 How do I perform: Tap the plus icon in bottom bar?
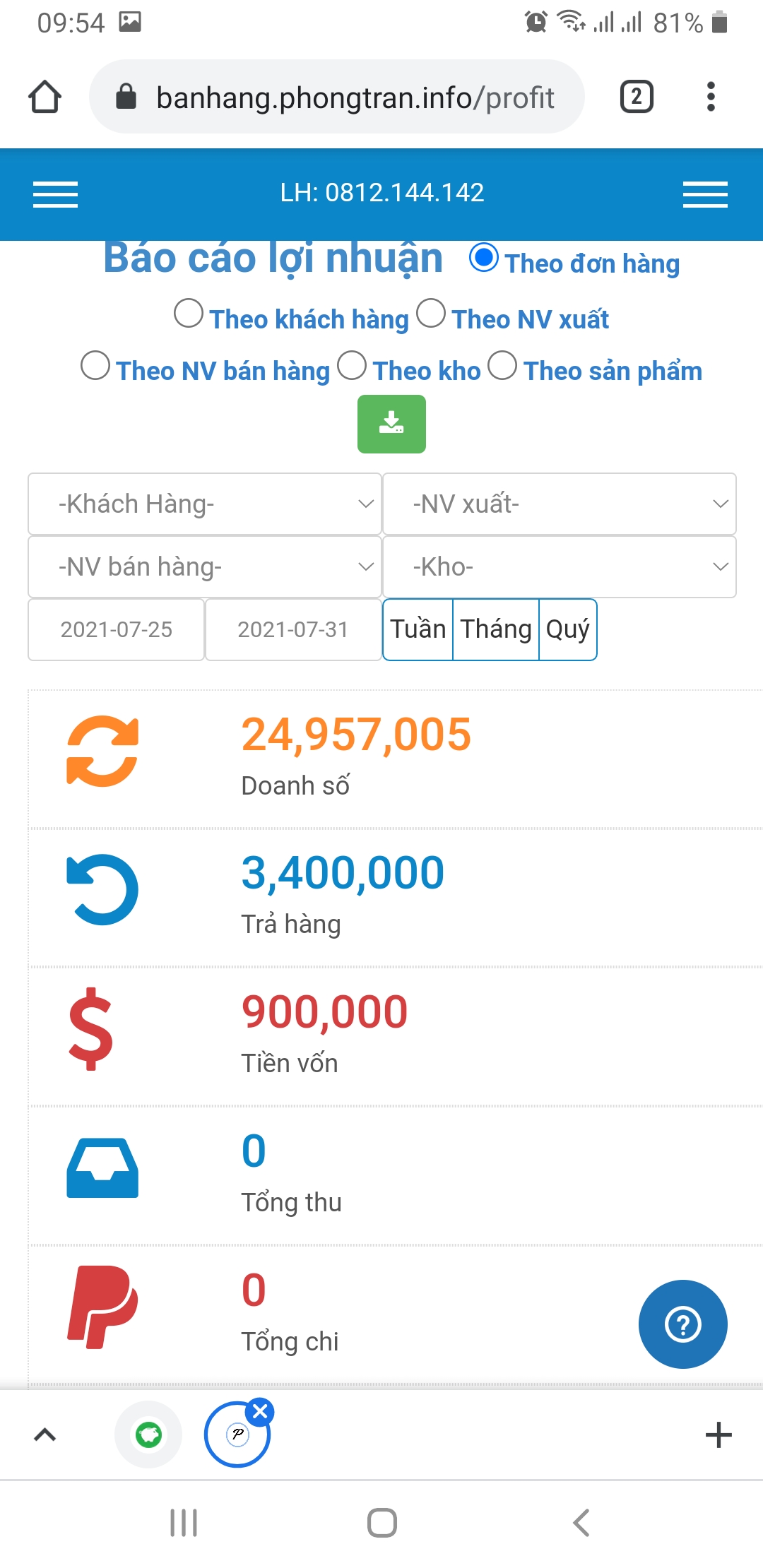[x=718, y=1435]
